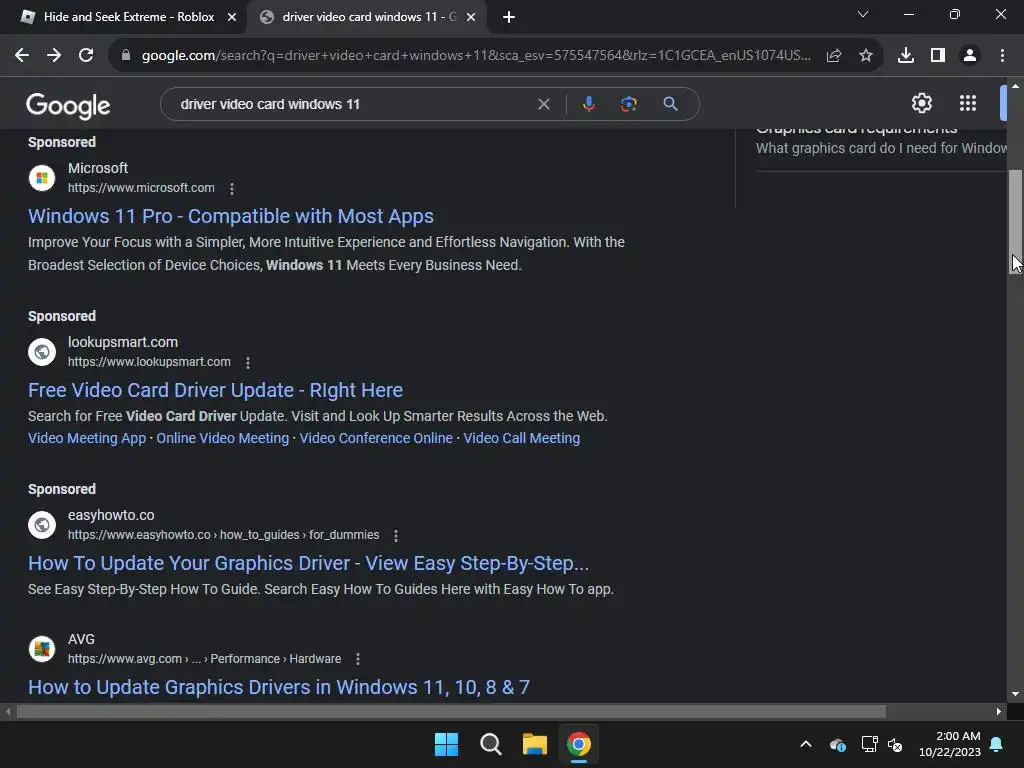Go back to the previous page
The image size is (1024, 768).
(x=22, y=56)
